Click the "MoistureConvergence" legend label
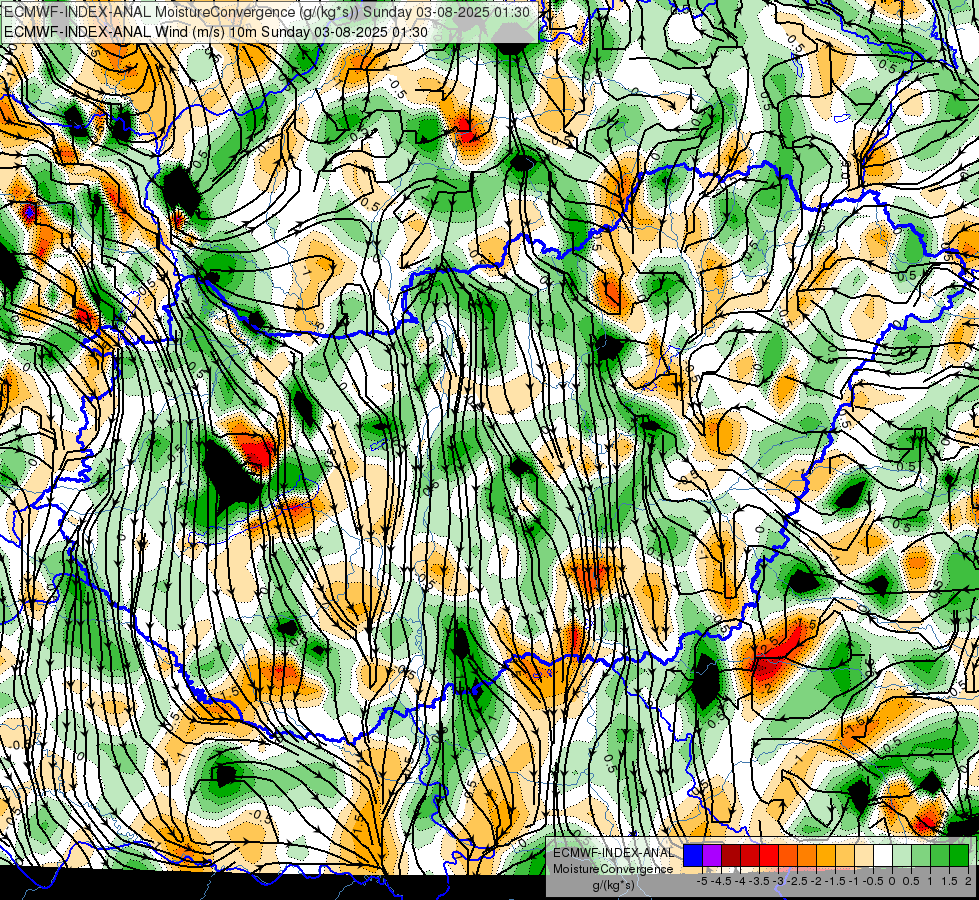 613,869
